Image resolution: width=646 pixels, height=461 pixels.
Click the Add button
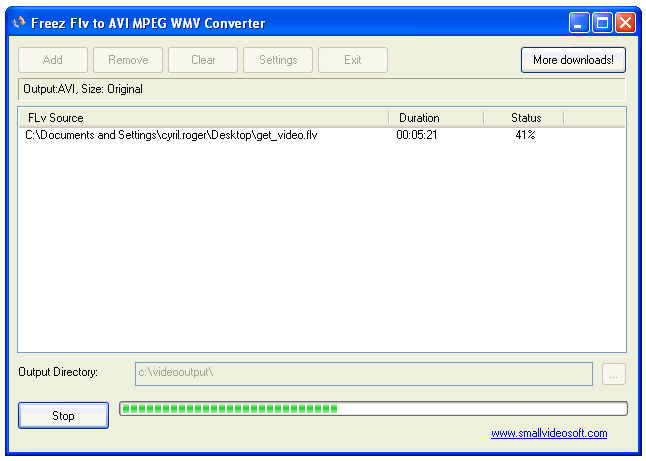click(53, 60)
